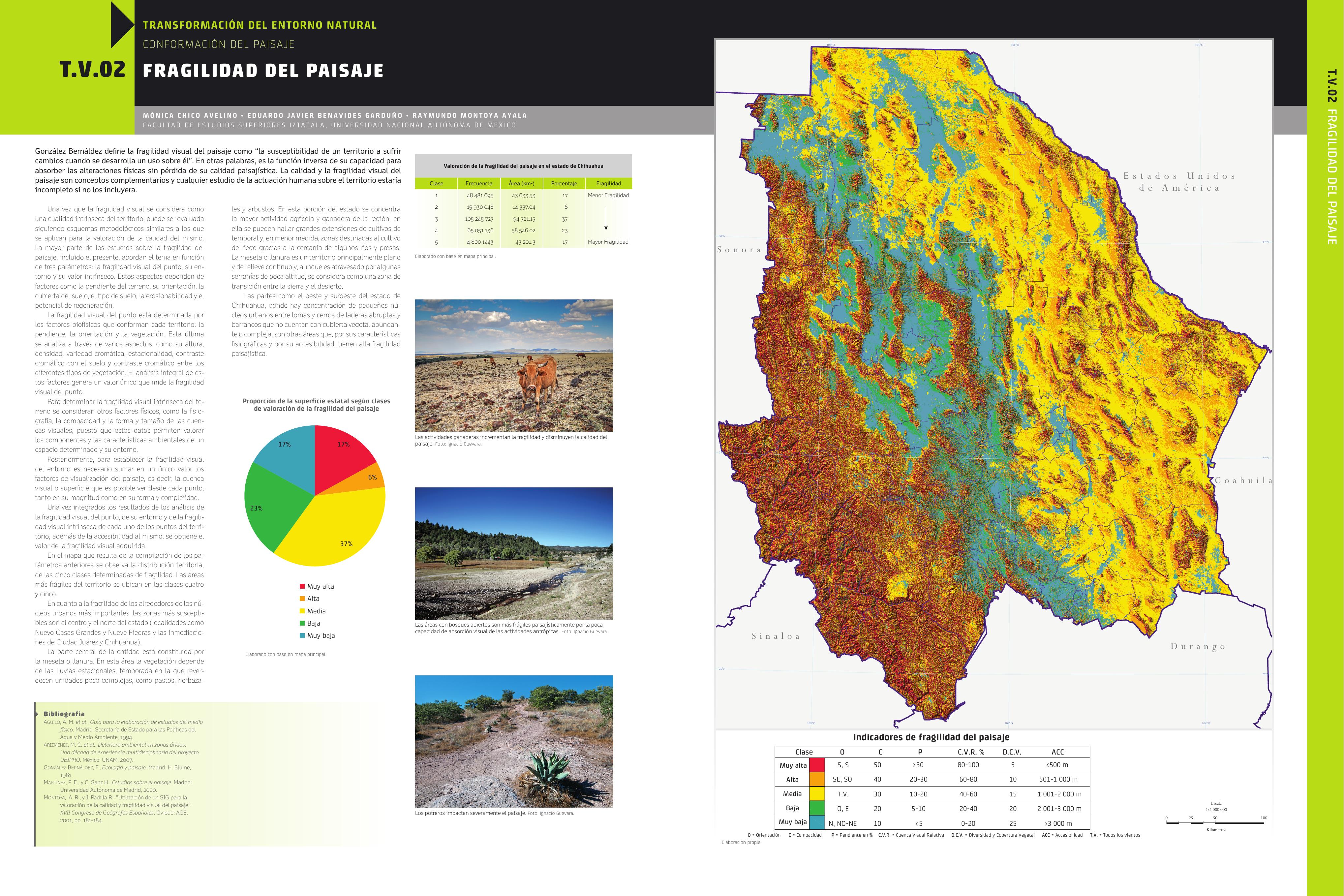Click the Media yellow legend square

pyautogui.click(x=302, y=611)
